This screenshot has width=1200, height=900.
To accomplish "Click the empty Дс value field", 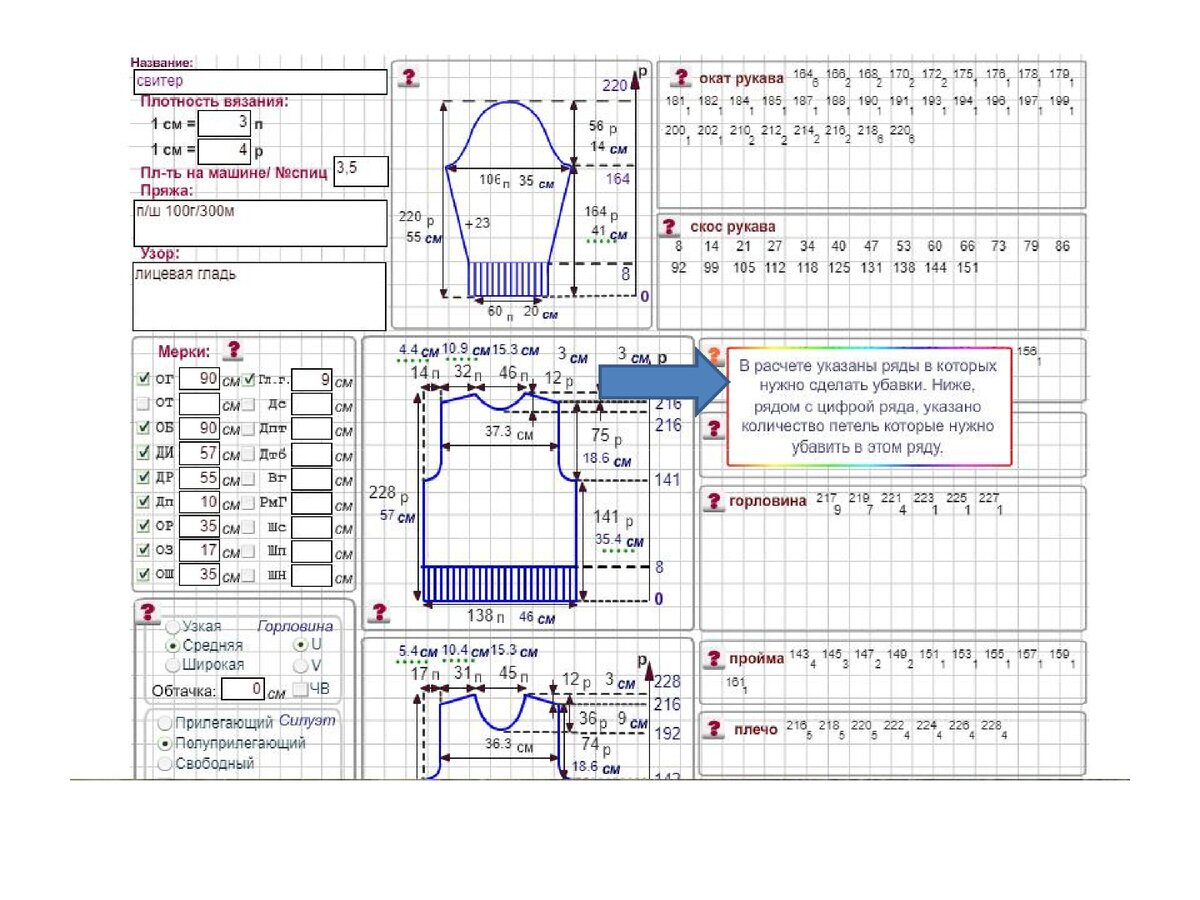I will 313,404.
